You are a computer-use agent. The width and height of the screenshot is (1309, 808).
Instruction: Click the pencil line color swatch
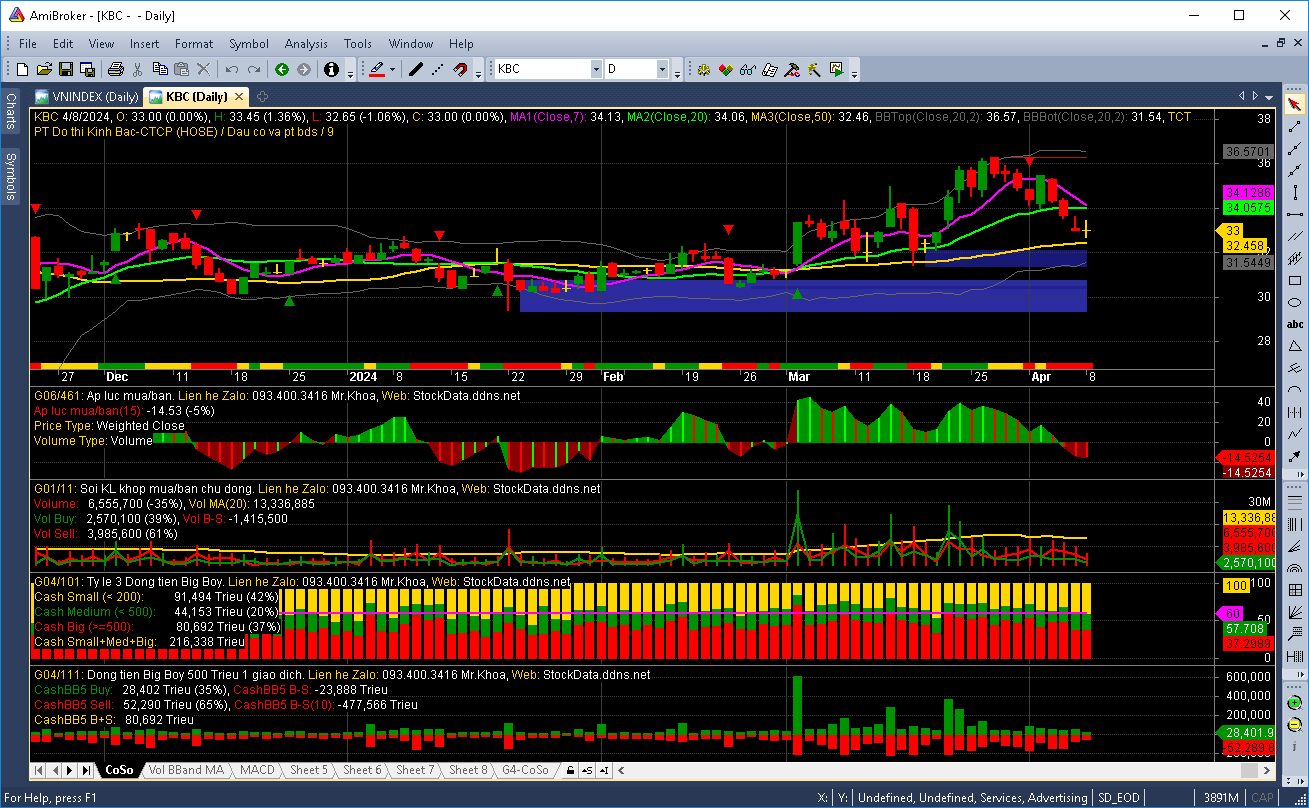click(x=376, y=69)
